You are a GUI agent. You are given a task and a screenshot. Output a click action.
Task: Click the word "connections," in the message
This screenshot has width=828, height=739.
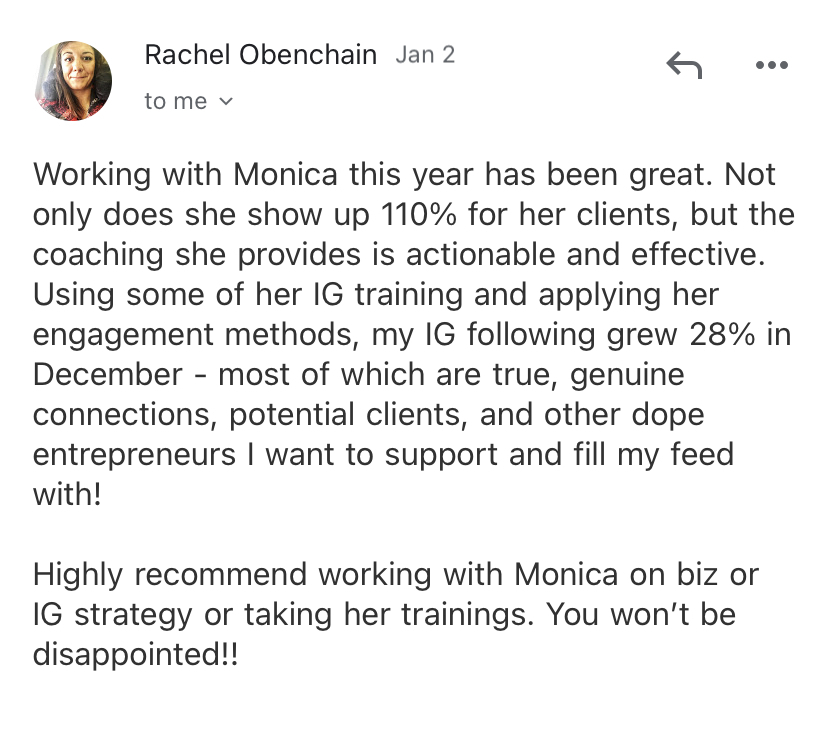(125, 415)
